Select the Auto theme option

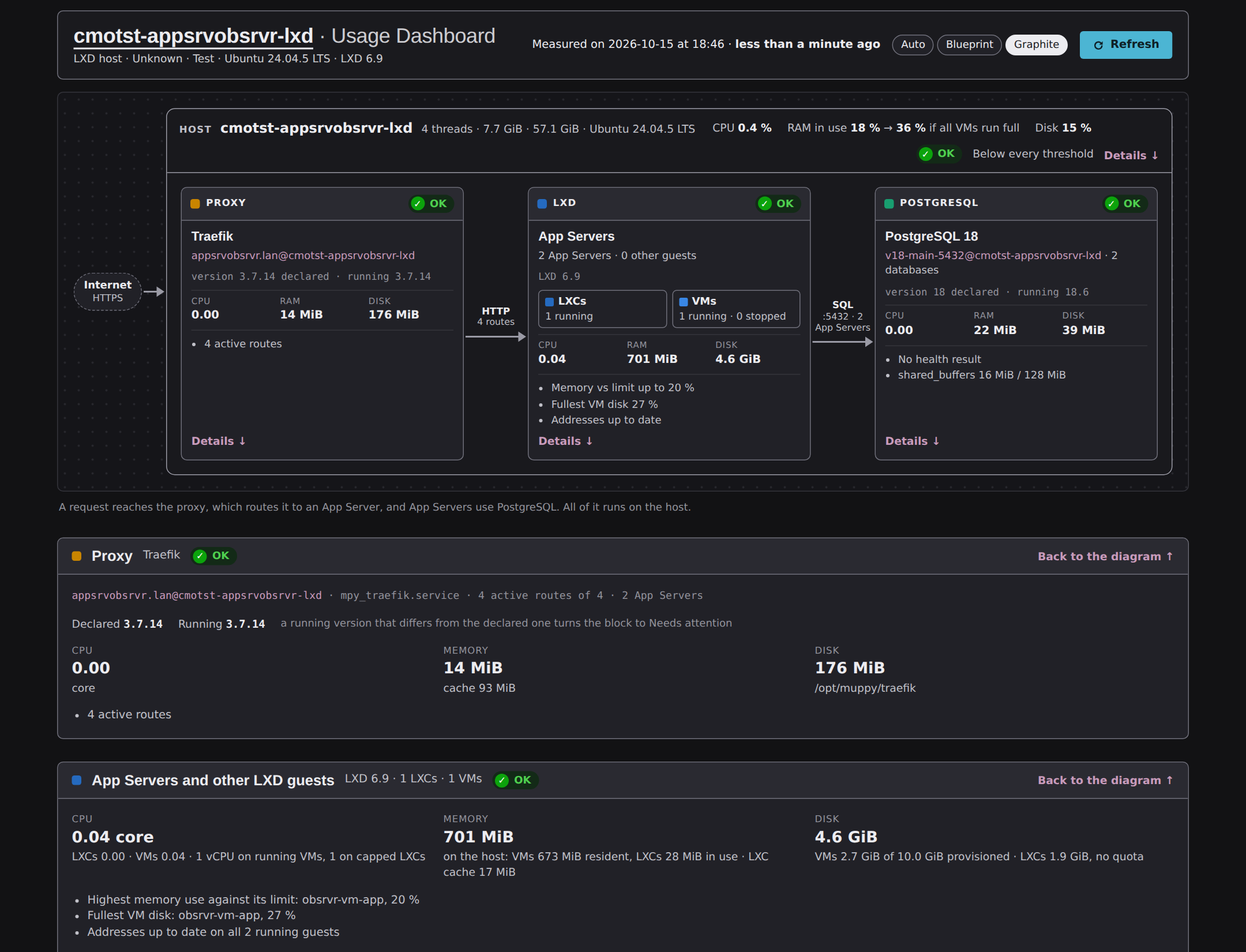pos(913,44)
